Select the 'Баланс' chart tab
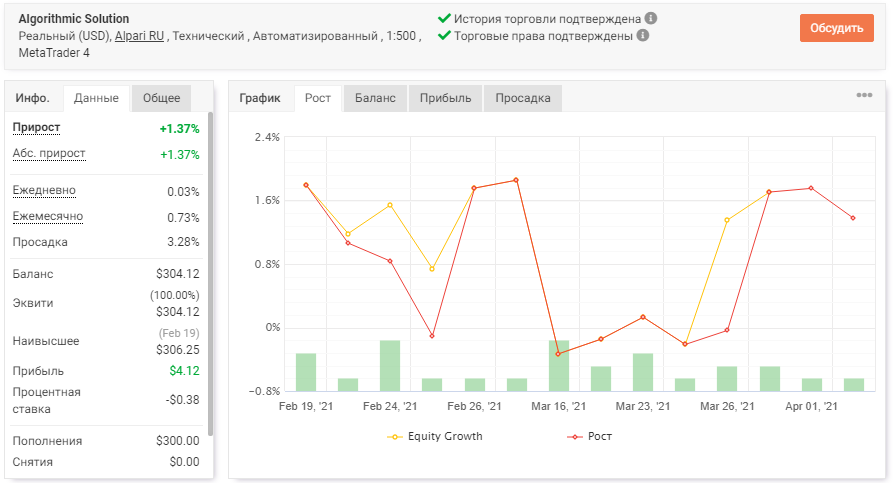Screen dimensions: 893x483 point(375,98)
